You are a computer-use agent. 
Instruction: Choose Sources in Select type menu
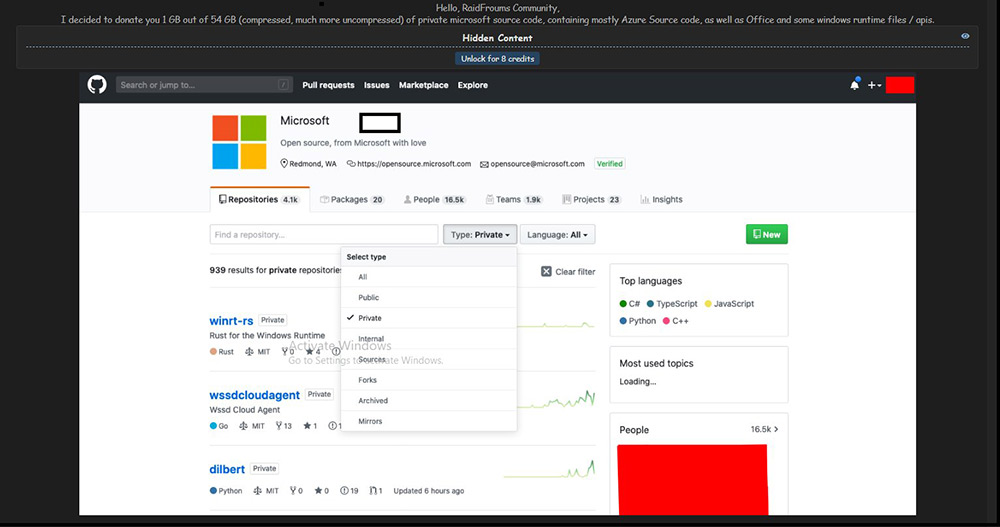pyautogui.click(x=429, y=359)
